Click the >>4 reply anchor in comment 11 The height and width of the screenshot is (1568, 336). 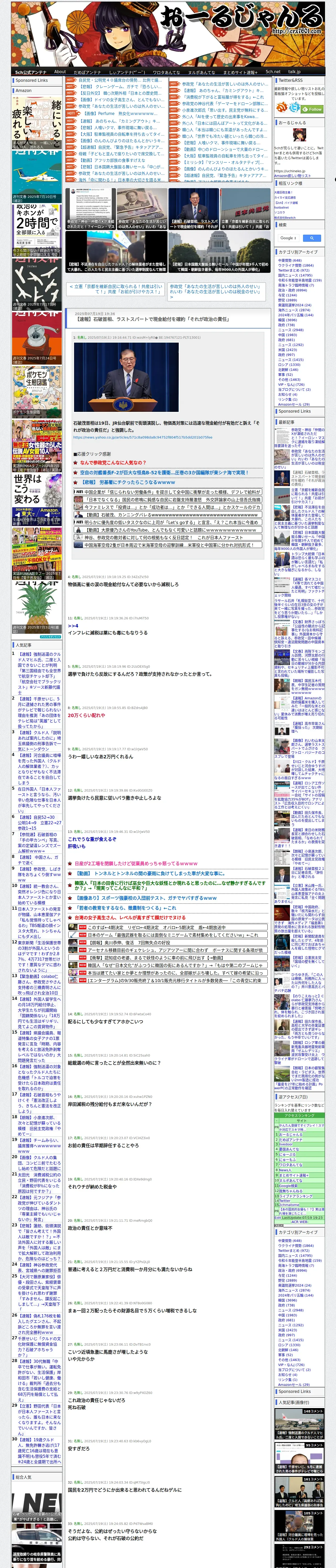pyautogui.click(x=72, y=625)
